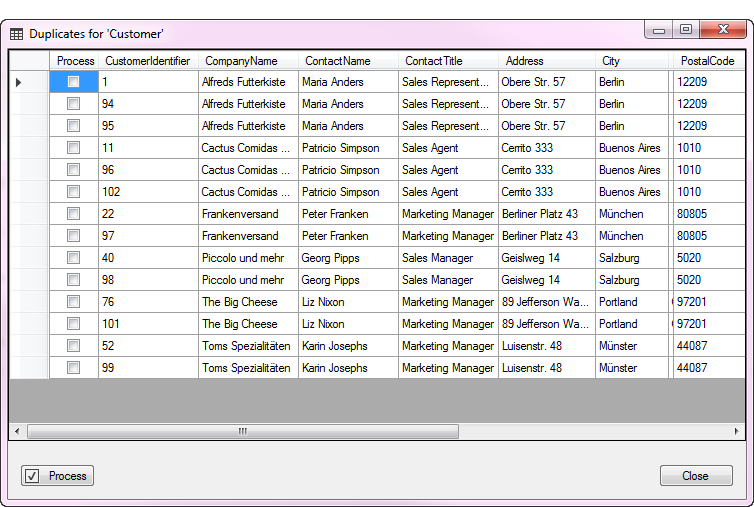Toggle the Process checkbox for customer 96
Screen dimensions: 754x507
pyautogui.click(x=74, y=170)
